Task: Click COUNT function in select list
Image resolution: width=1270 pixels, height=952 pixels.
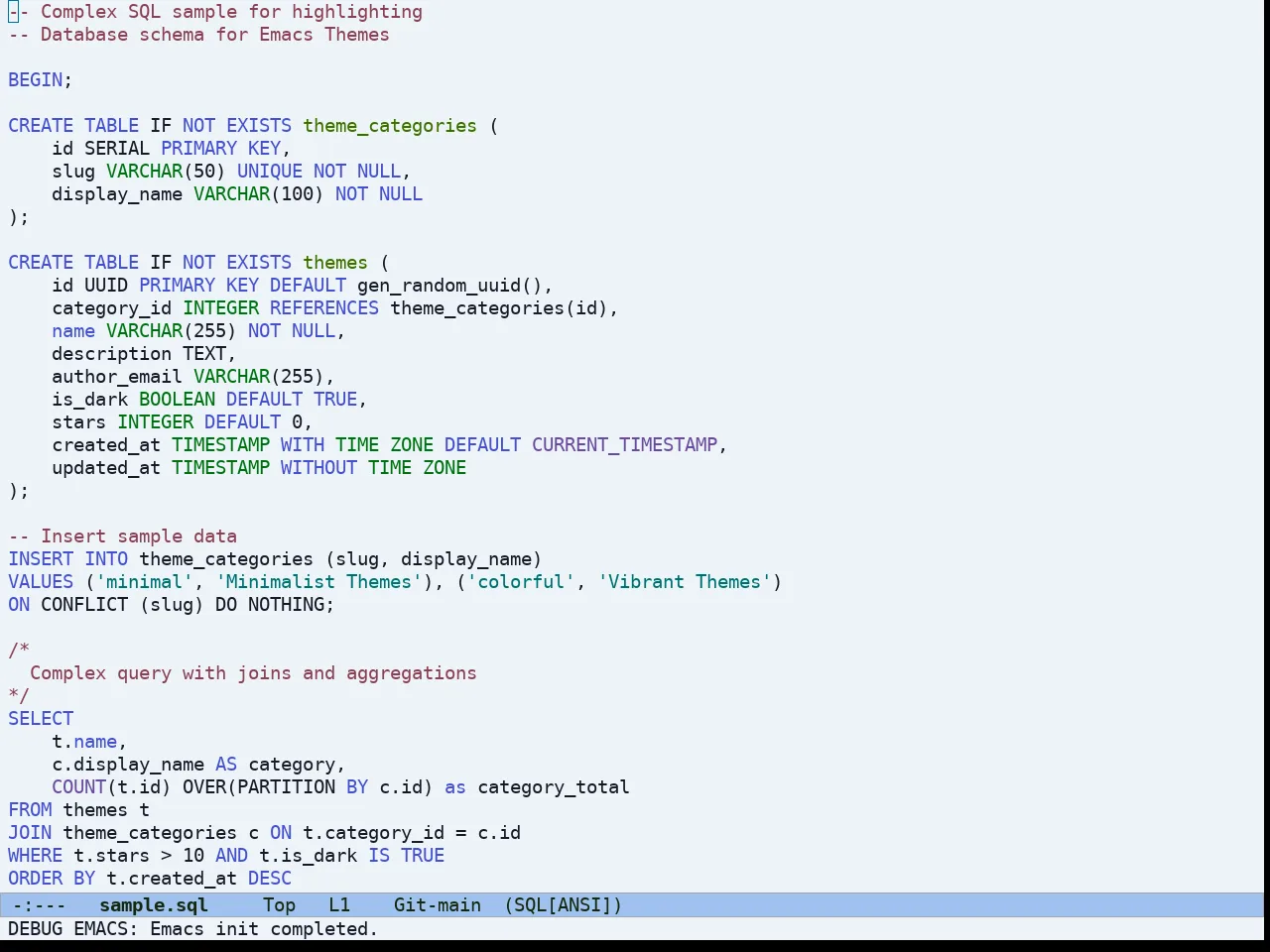Action: click(x=79, y=786)
